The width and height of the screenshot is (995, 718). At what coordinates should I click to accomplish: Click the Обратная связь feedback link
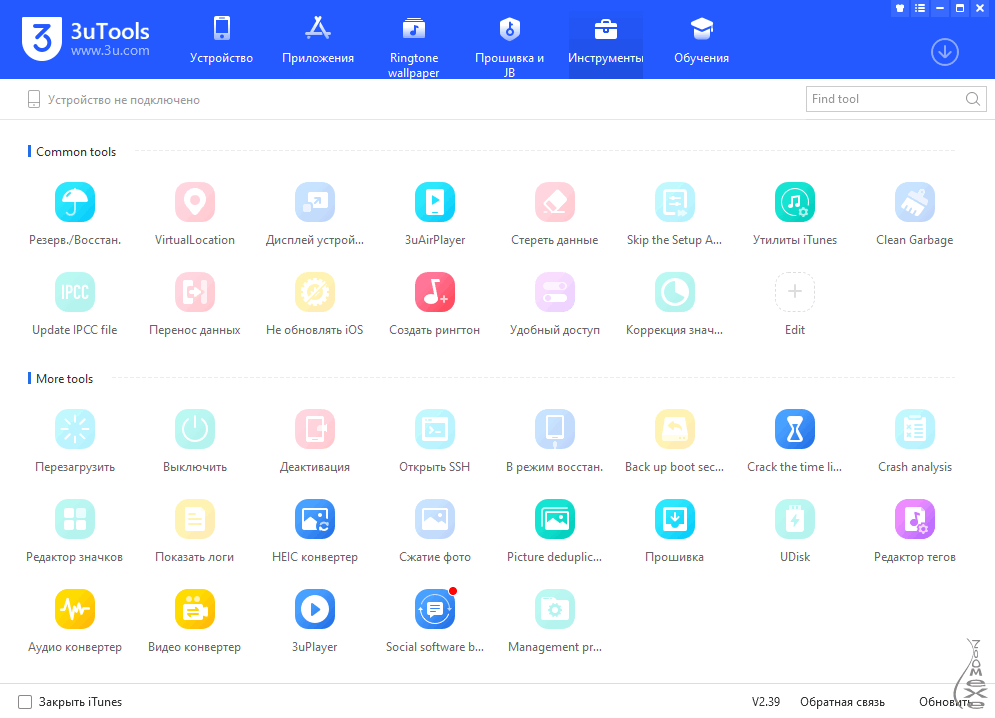point(842,702)
